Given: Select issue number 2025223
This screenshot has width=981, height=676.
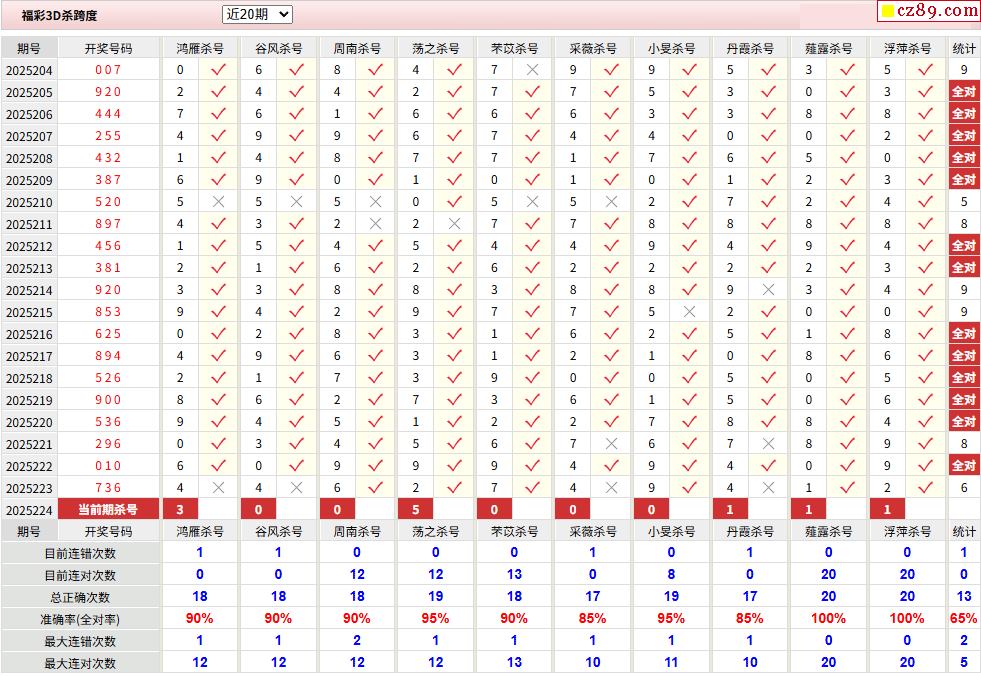Looking at the screenshot, I should pyautogui.click(x=29, y=488).
